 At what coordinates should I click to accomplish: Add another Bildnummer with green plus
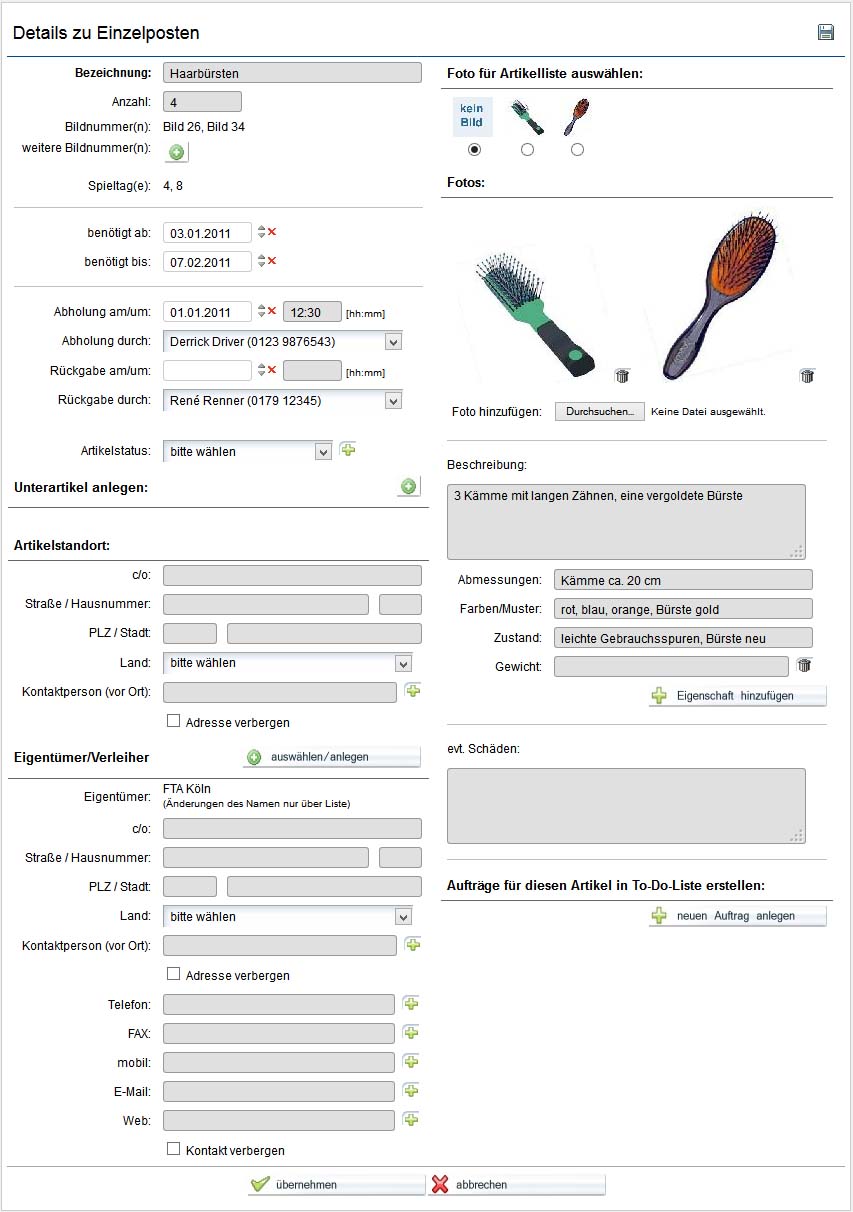[176, 152]
